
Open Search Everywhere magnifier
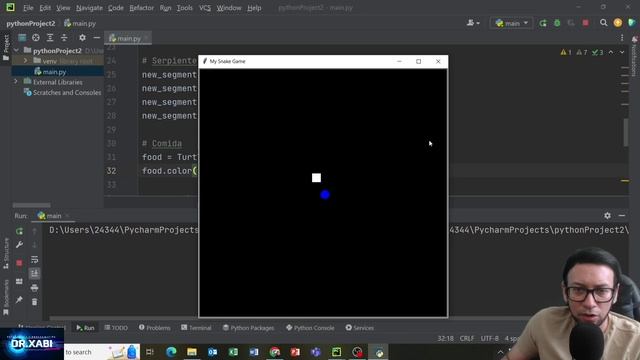click(603, 23)
